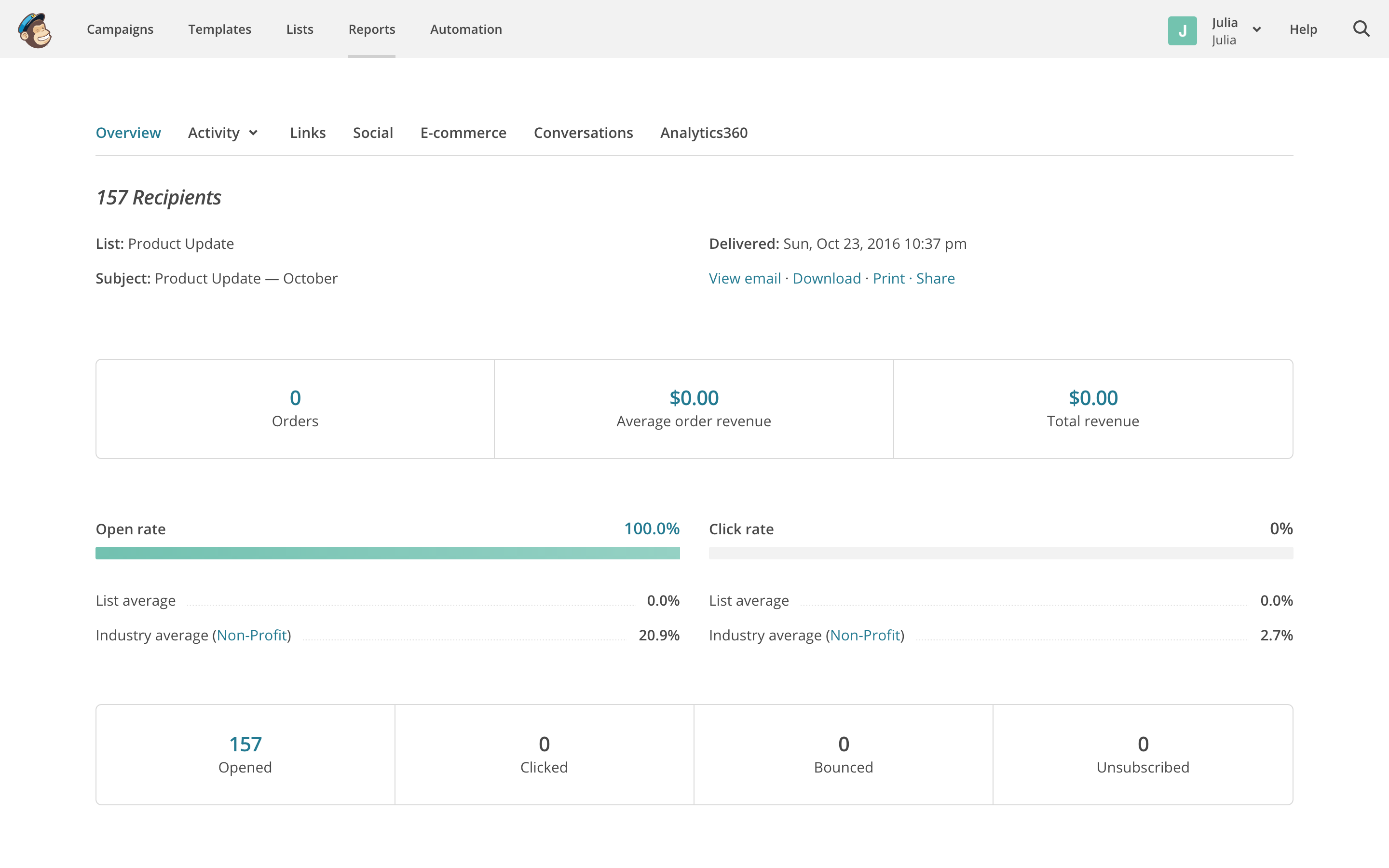Click the Non-Profit link under Open rate
The height and width of the screenshot is (868, 1389).
(251, 635)
